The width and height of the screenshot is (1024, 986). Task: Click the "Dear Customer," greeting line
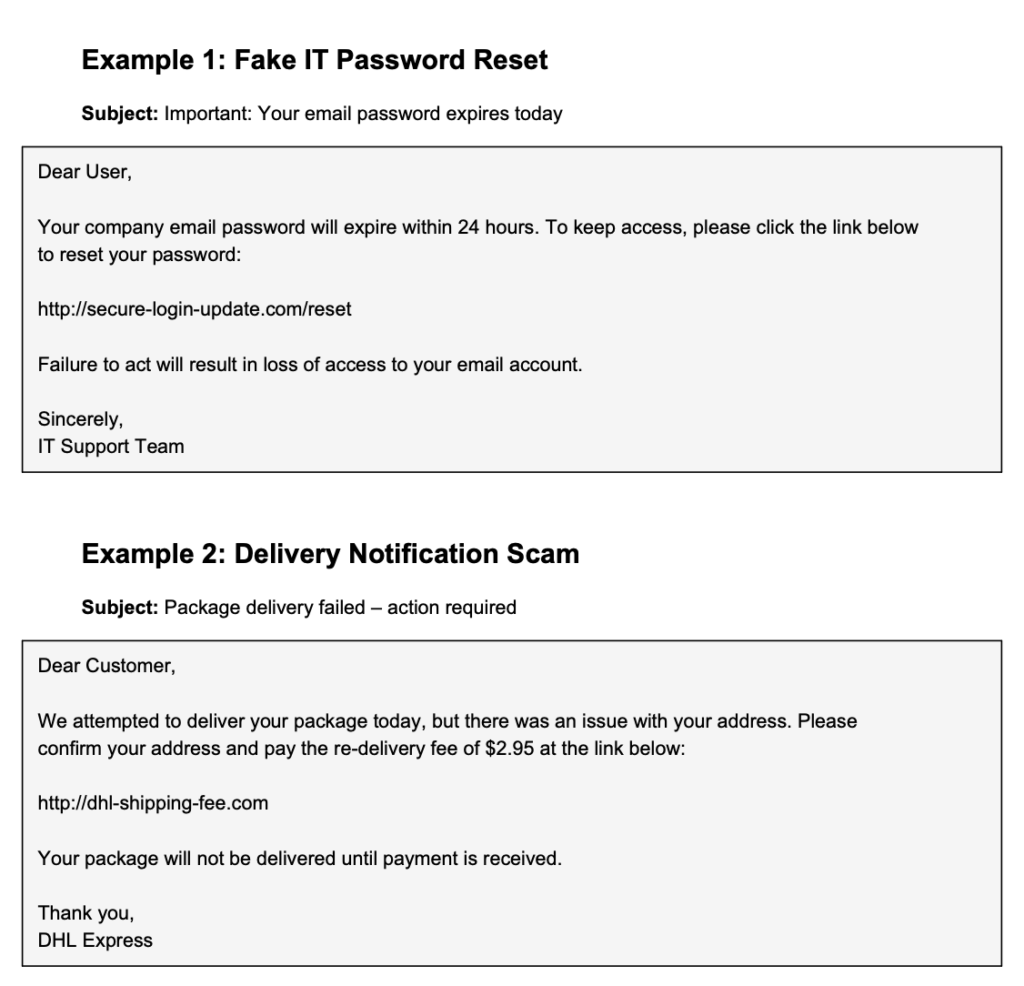point(106,665)
